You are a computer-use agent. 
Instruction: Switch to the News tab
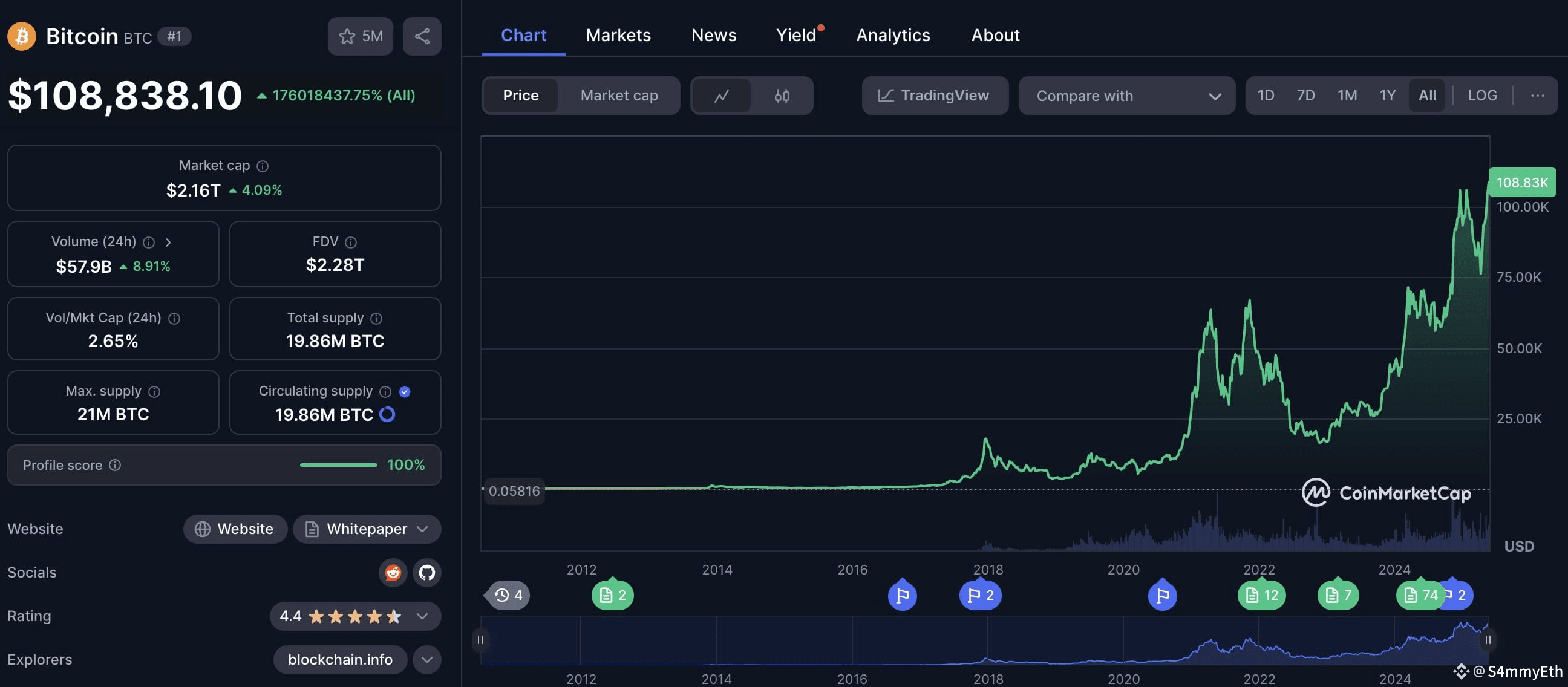pos(713,35)
